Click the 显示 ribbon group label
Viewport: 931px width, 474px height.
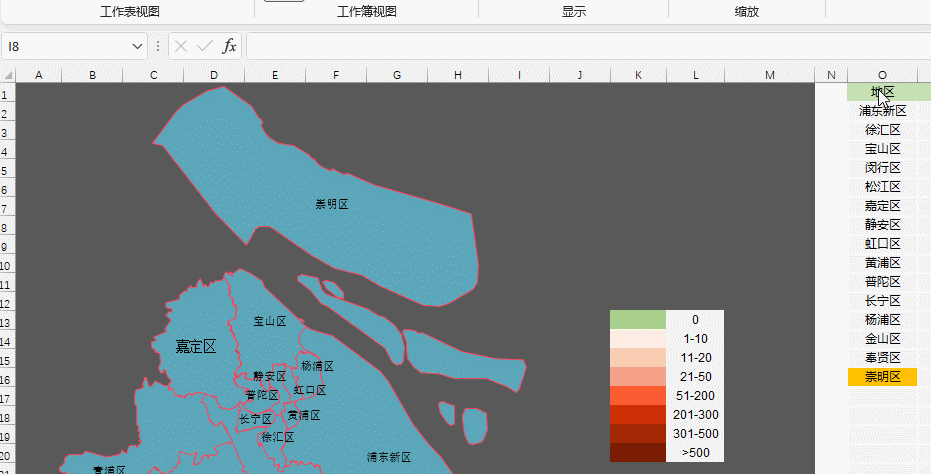[x=573, y=12]
